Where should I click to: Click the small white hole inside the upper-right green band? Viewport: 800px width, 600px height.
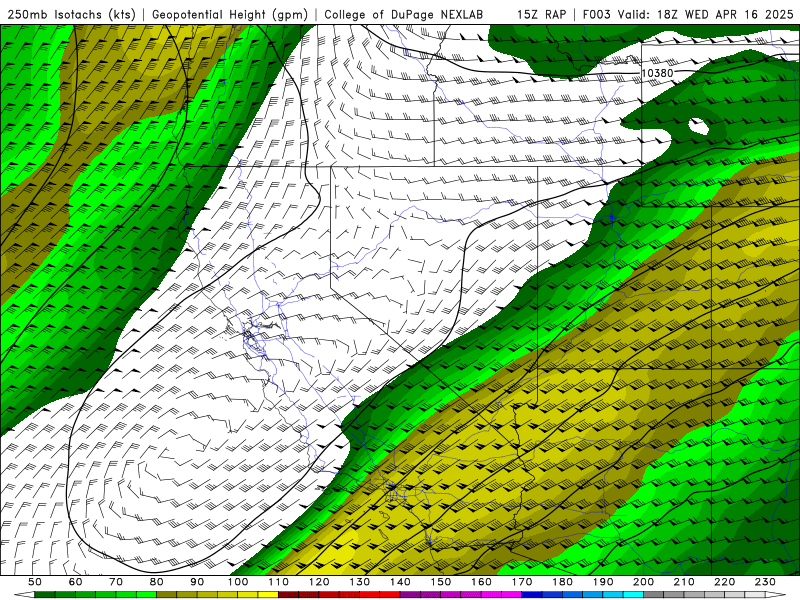[x=698, y=126]
